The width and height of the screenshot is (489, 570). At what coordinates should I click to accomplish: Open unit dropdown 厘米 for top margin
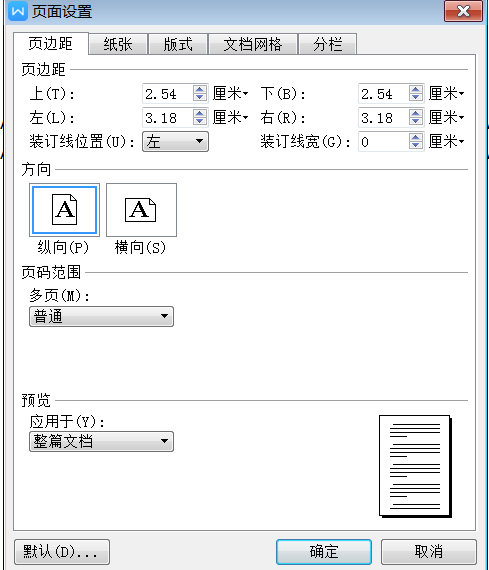point(231,94)
